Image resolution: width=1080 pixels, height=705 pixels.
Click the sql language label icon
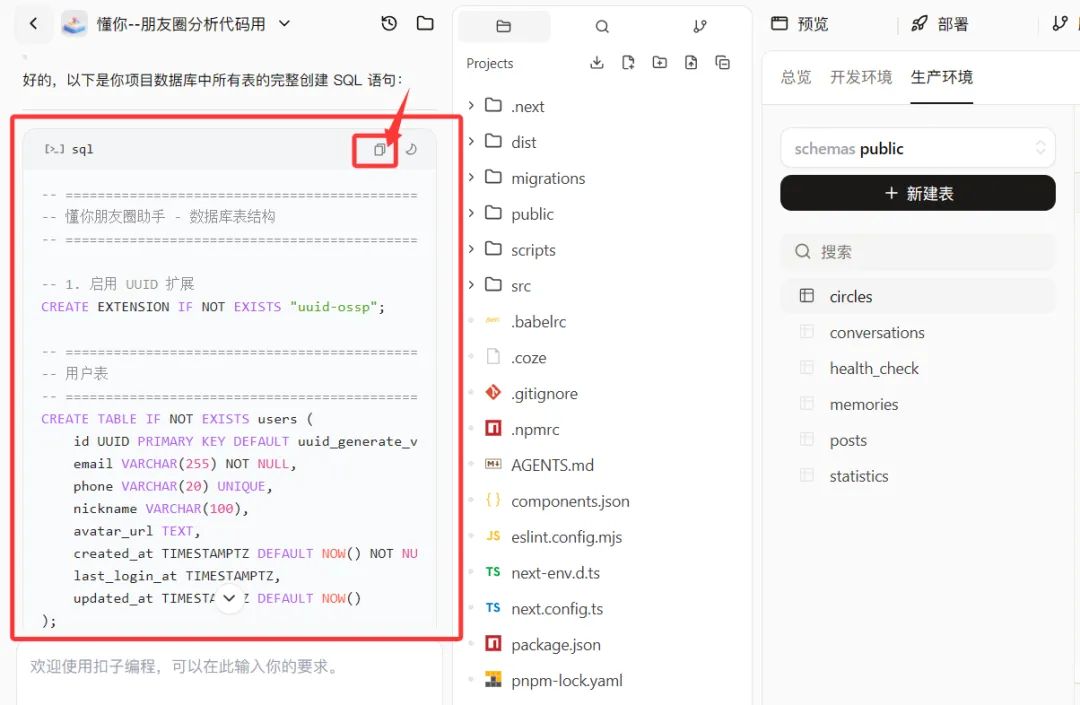pos(54,149)
